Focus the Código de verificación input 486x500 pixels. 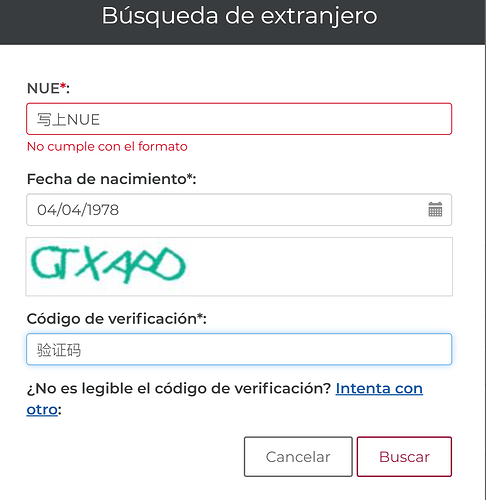coord(239,349)
